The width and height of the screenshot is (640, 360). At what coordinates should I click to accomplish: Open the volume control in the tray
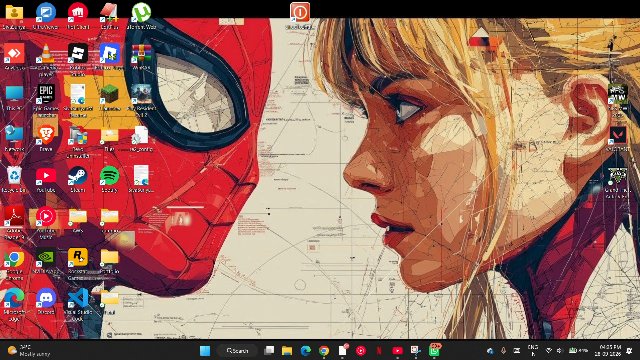click(560, 351)
